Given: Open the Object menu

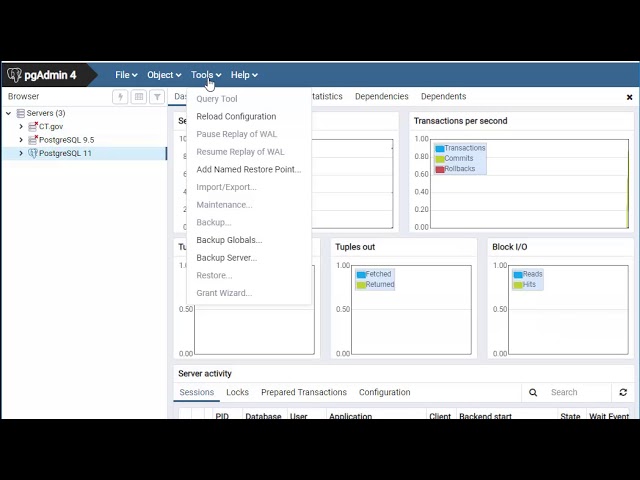Looking at the screenshot, I should point(164,75).
